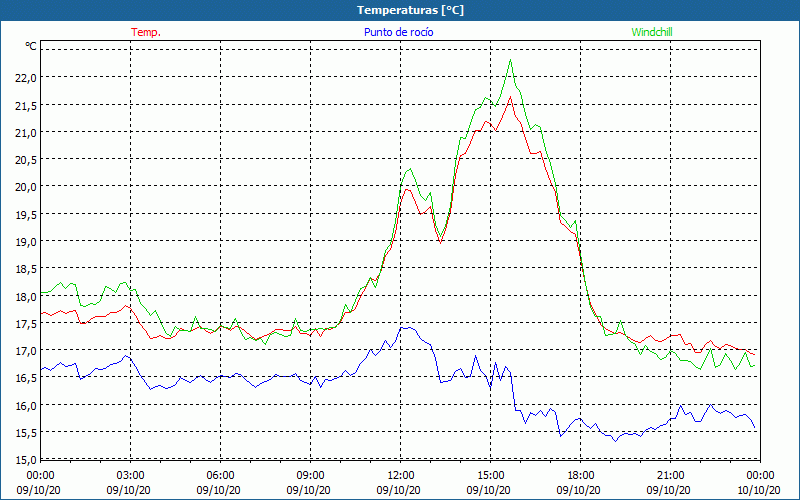800x500 pixels.
Task: Click the 16,0 y-axis value
Action: [26, 406]
